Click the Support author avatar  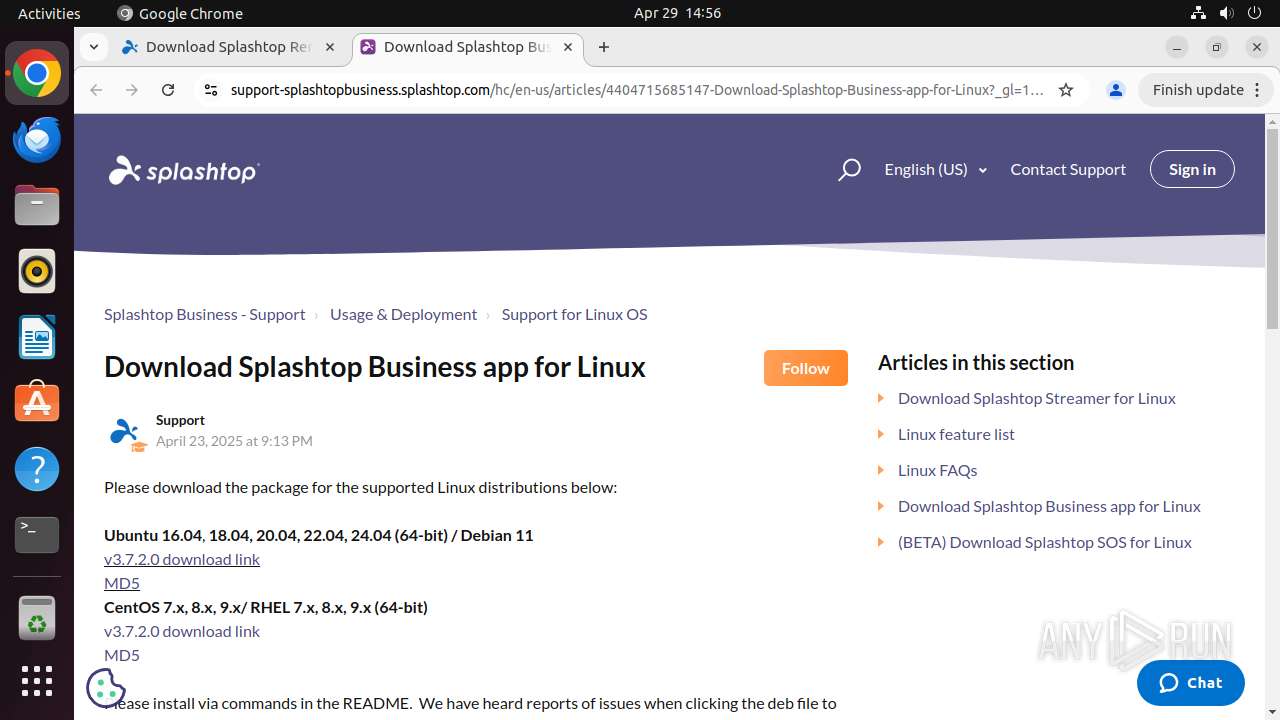pyautogui.click(x=127, y=432)
